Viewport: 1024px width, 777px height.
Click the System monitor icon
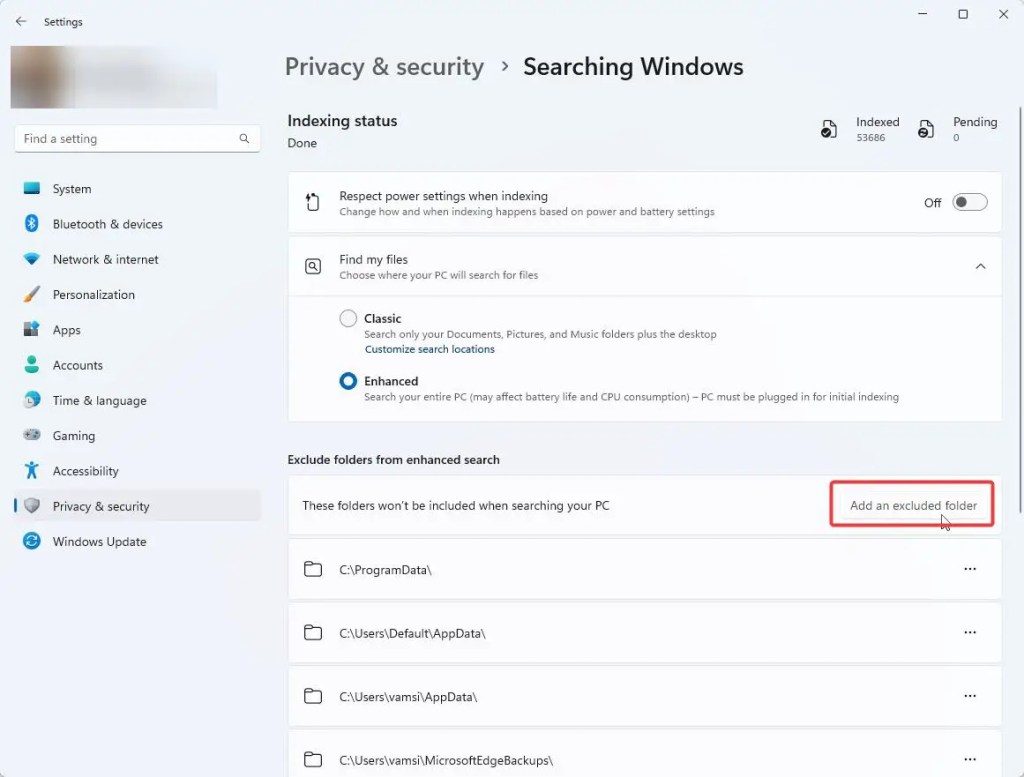pyautogui.click(x=31, y=188)
